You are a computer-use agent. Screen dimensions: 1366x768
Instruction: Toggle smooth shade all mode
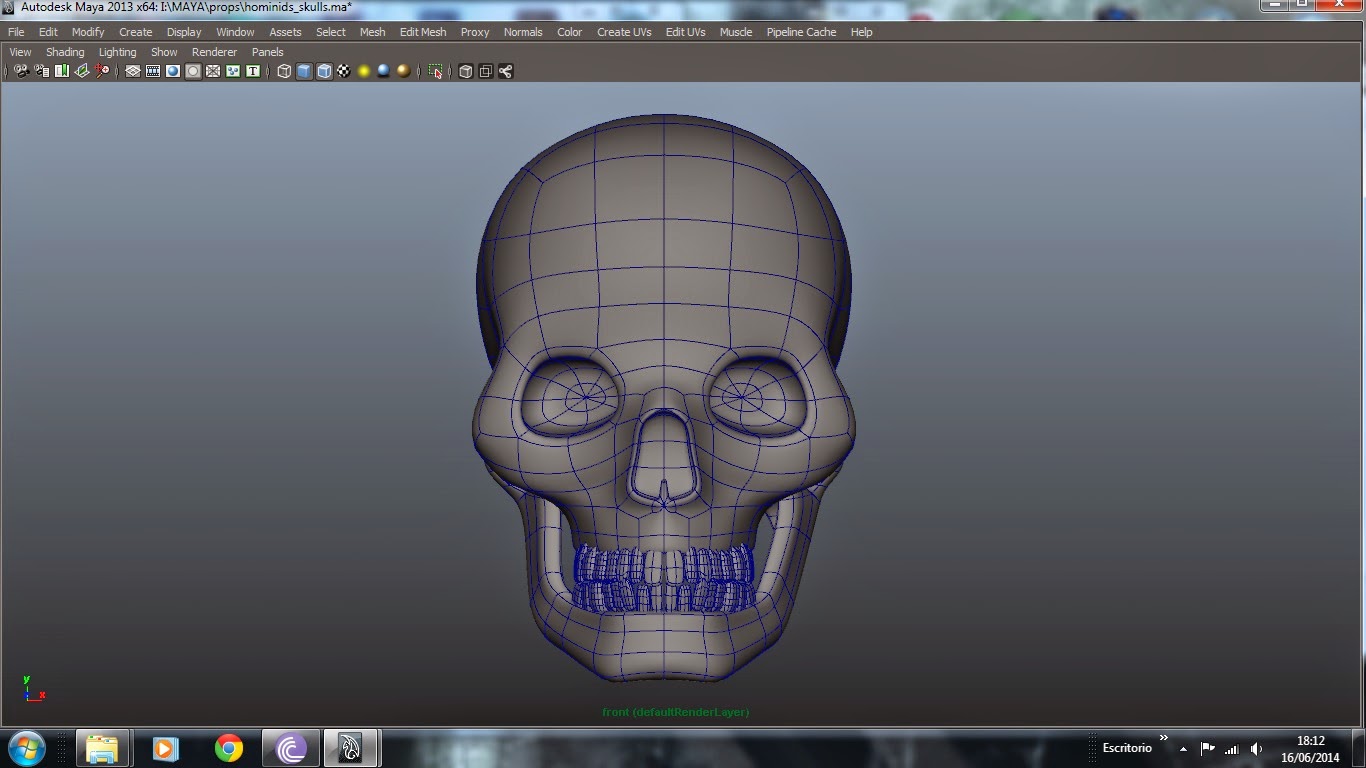point(304,70)
